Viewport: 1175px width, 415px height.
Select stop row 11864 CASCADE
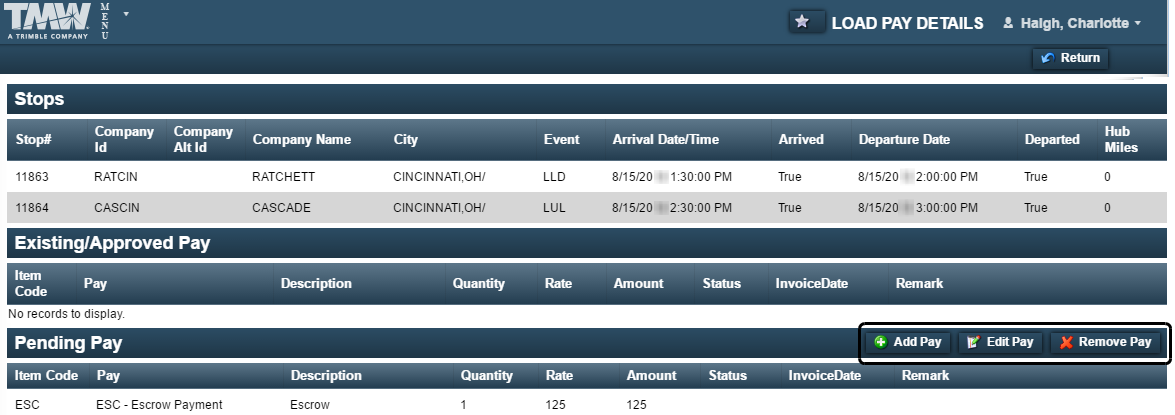(587, 208)
